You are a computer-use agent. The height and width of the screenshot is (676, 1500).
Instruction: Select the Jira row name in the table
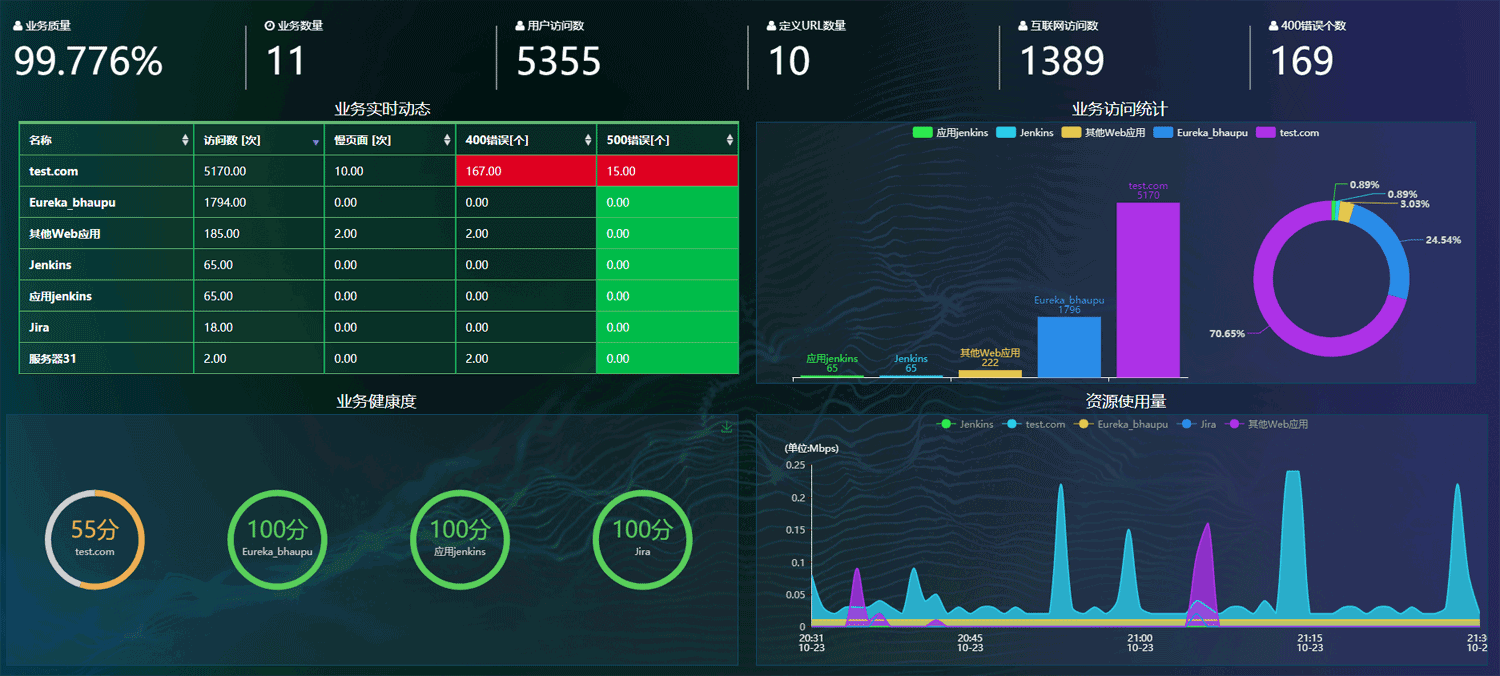coord(40,327)
